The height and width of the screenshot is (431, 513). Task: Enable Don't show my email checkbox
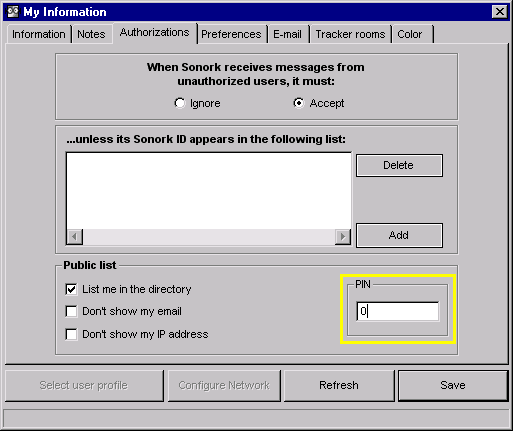point(71,311)
